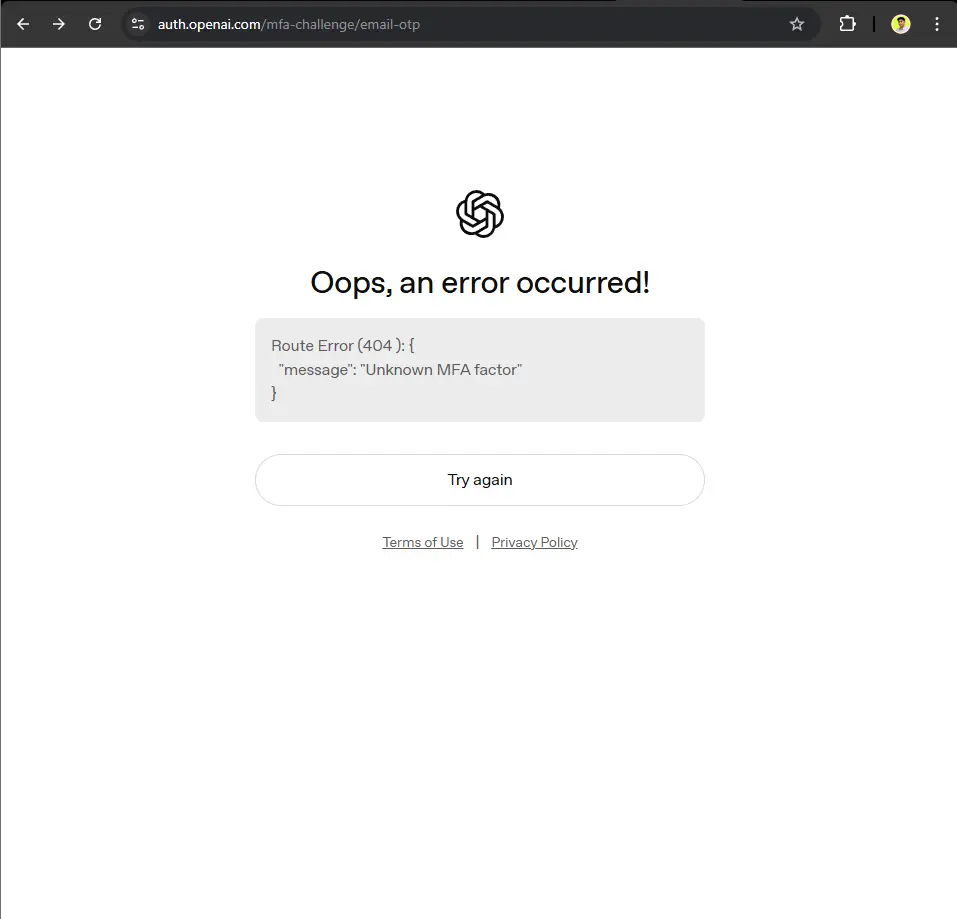Viewport: 957px width, 919px height.
Task: Click the "Oops, an error occurred!" heading
Action: (x=480, y=283)
